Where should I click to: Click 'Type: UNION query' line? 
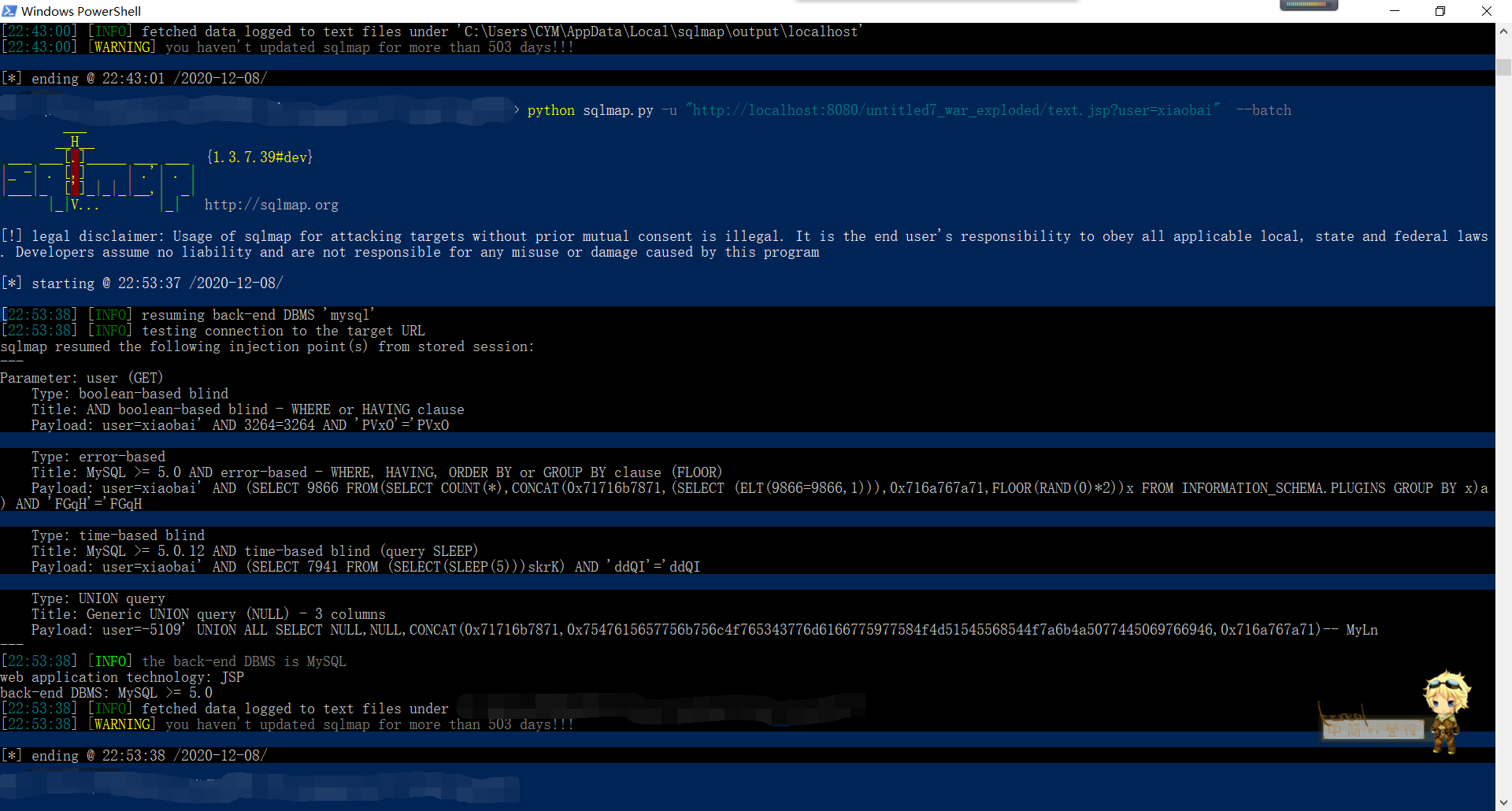(x=98, y=598)
